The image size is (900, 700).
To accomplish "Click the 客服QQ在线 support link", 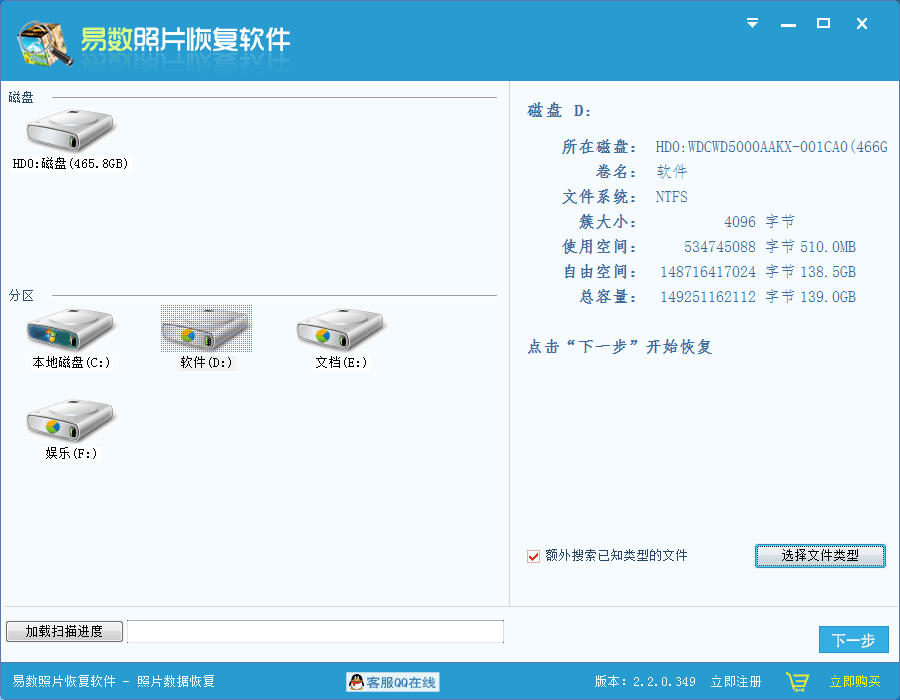I will (x=401, y=682).
